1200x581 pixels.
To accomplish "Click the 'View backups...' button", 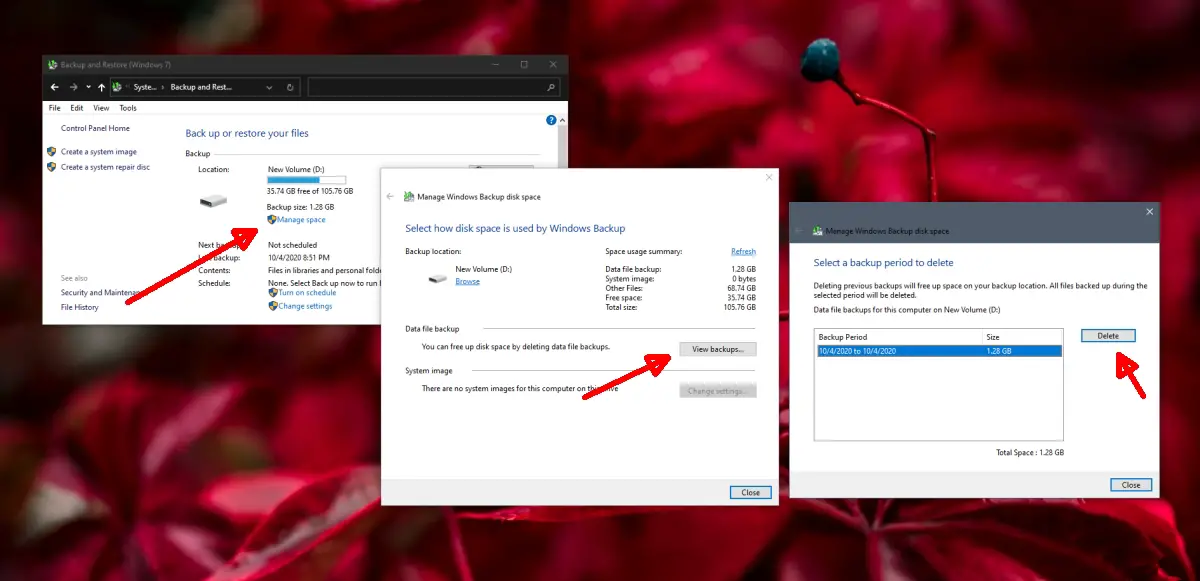I will [x=718, y=349].
